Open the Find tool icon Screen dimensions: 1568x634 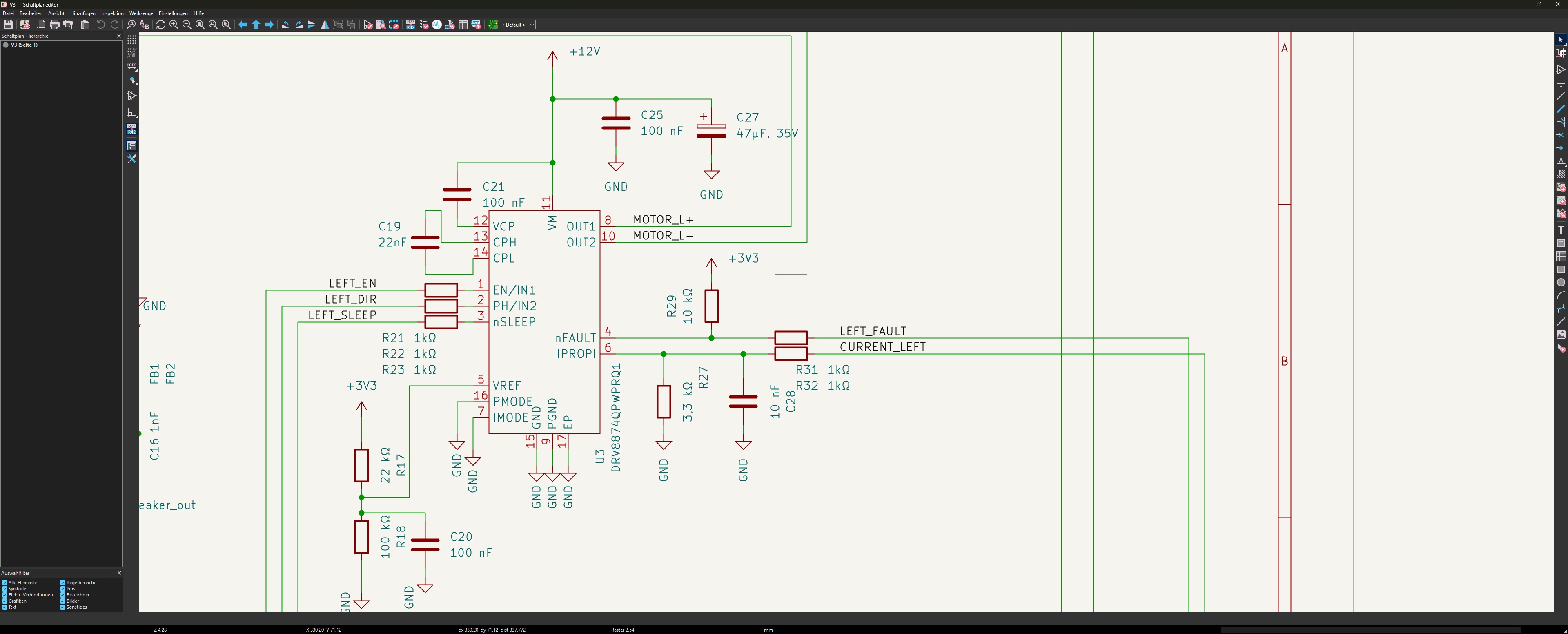pos(131,25)
